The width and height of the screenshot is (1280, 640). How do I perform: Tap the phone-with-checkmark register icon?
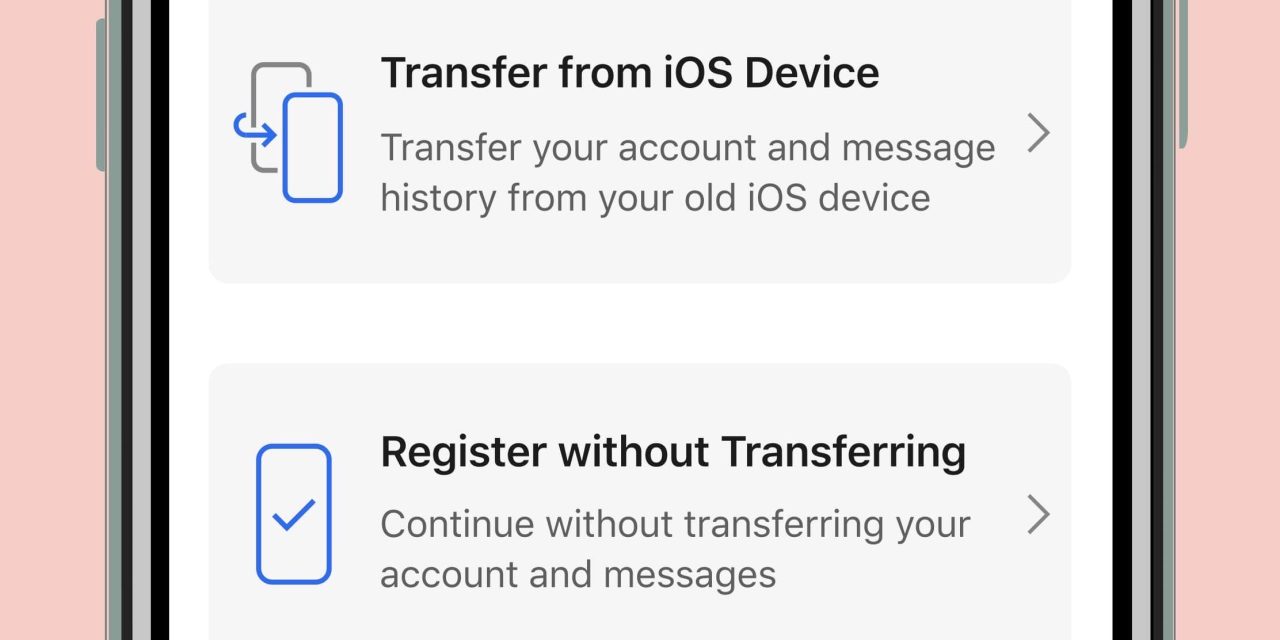(x=293, y=514)
